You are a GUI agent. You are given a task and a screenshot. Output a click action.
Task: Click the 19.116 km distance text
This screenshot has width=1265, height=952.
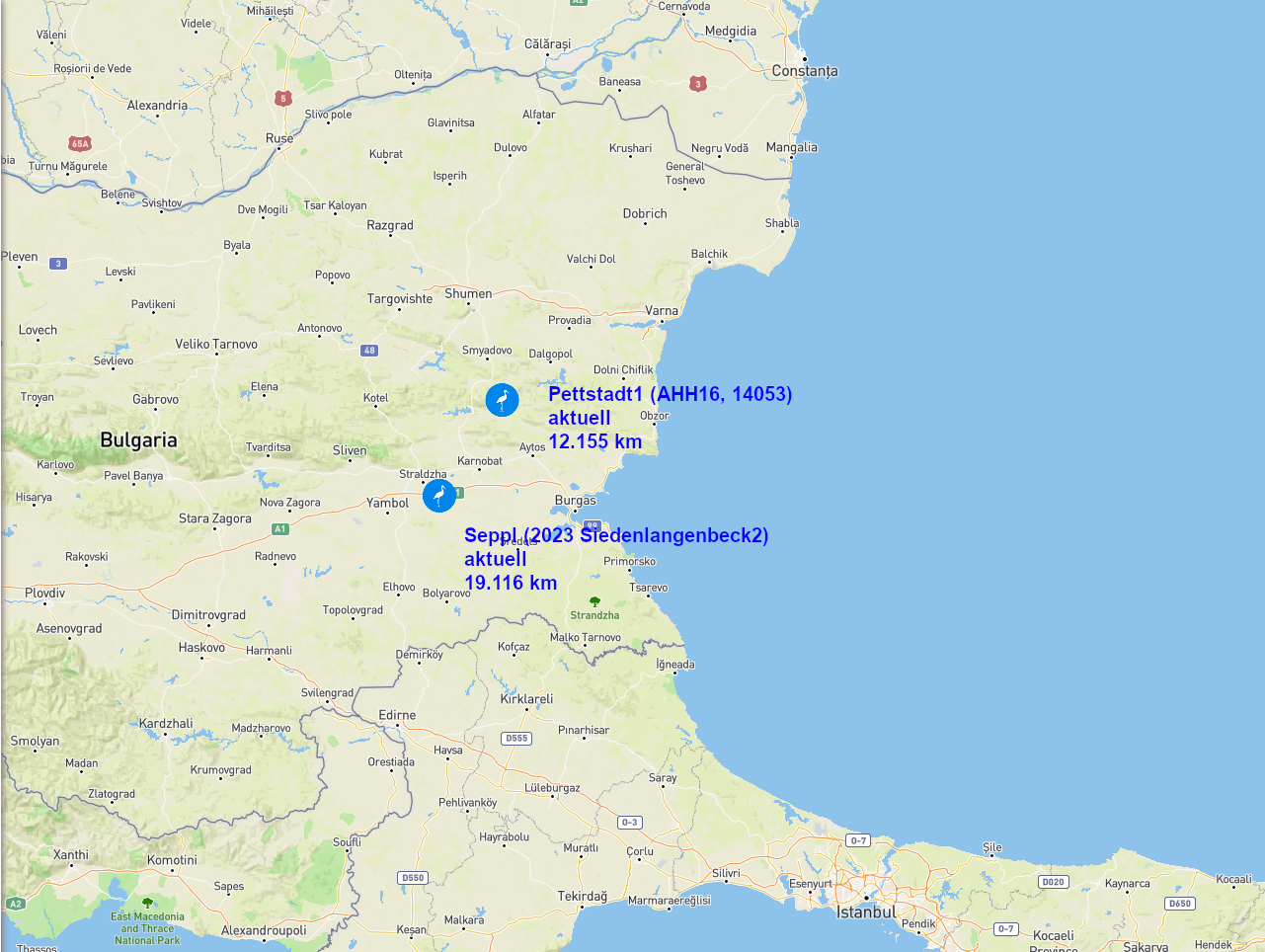[511, 583]
